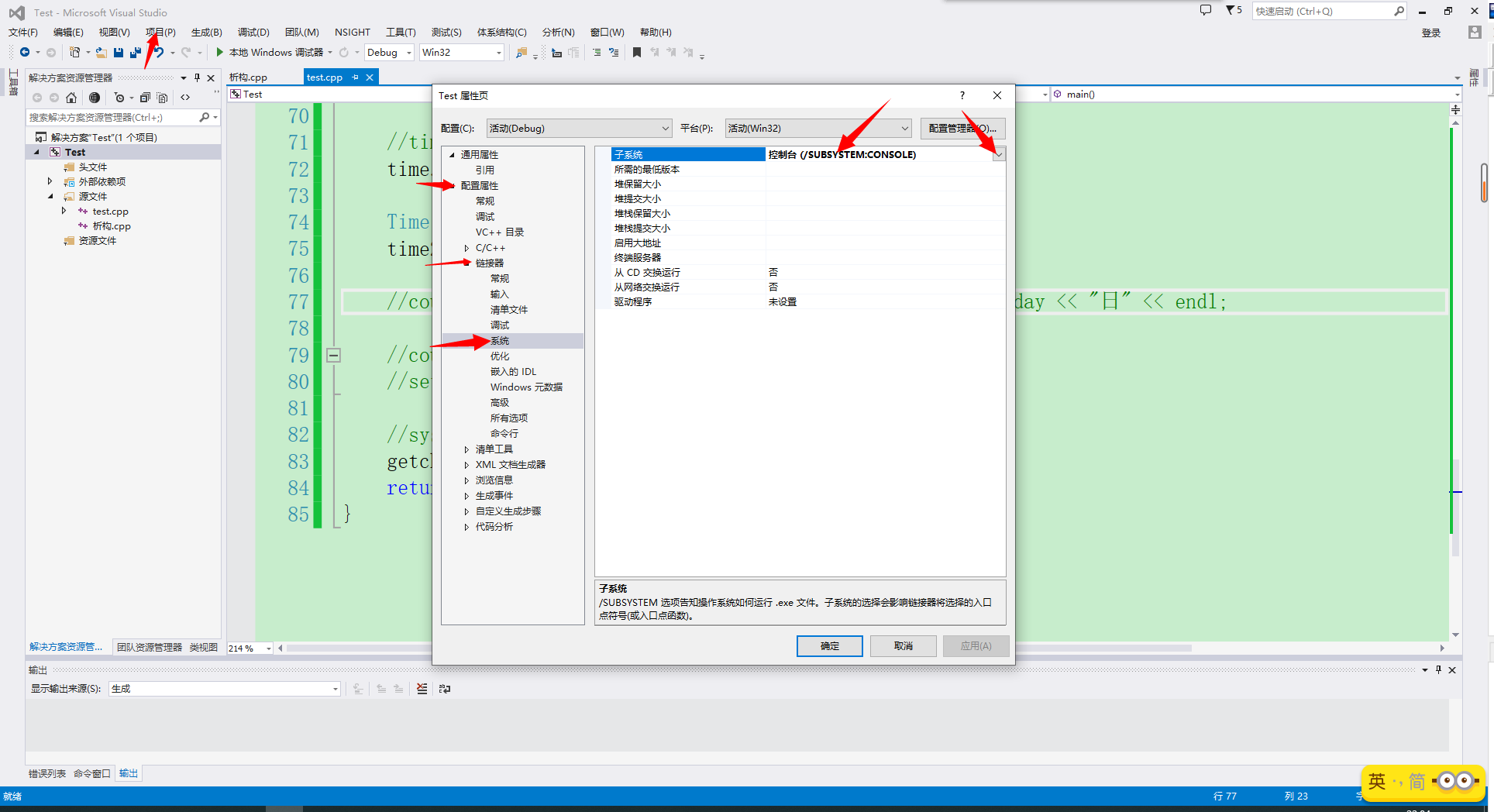Toggle word wrap icon in Output panel

[x=445, y=688]
